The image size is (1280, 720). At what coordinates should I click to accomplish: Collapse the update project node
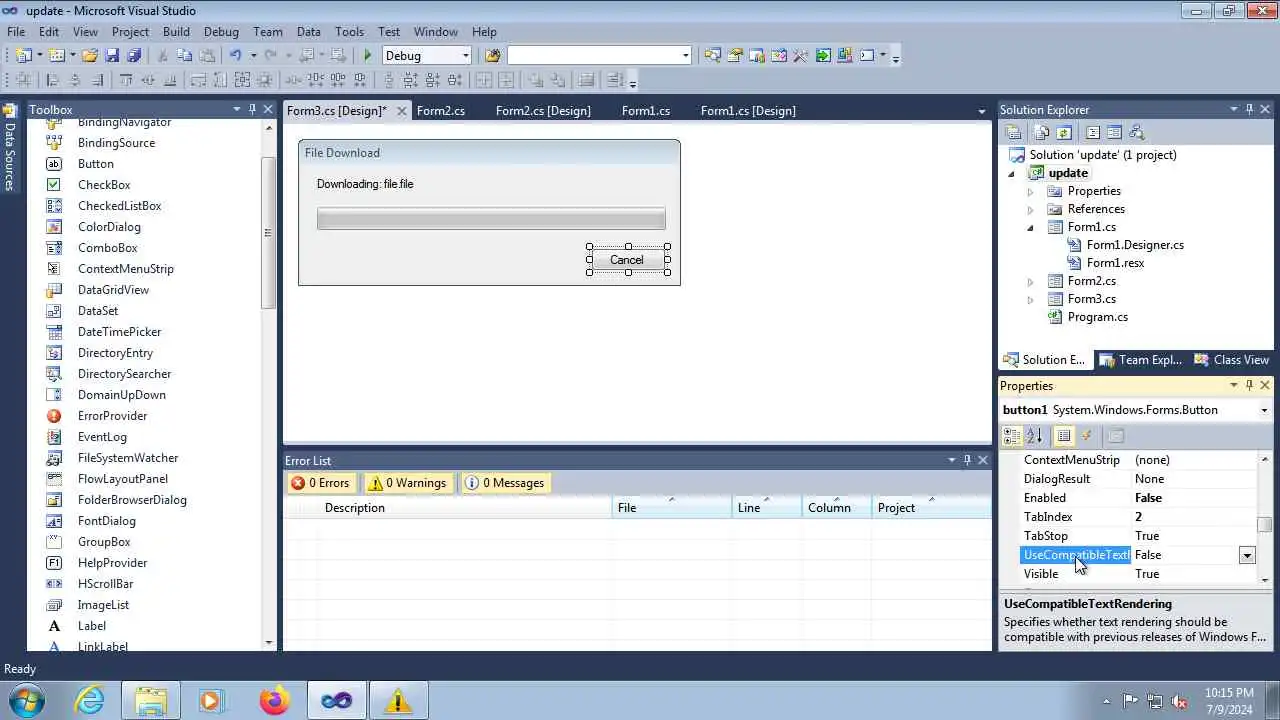point(1011,173)
